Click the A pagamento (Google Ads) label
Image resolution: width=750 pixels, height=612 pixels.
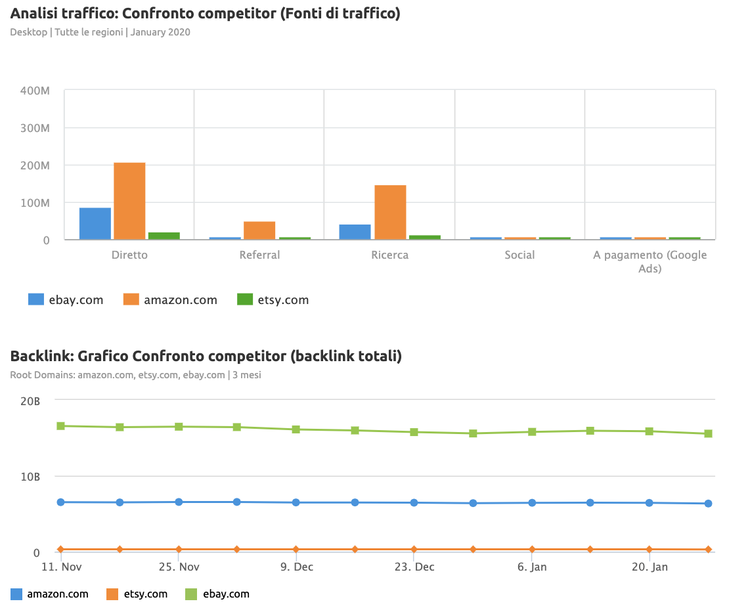point(650,262)
